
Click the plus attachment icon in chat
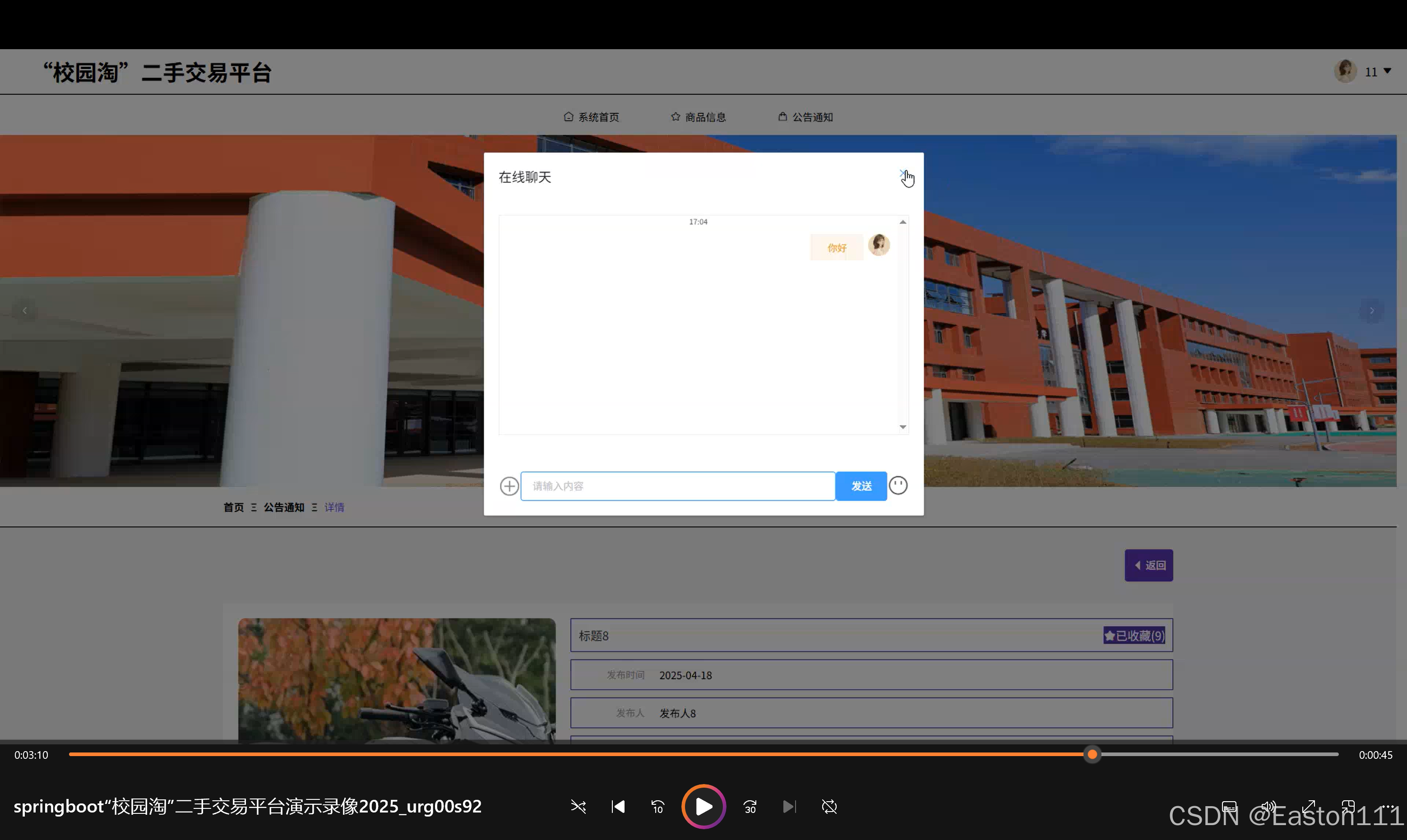tap(509, 486)
